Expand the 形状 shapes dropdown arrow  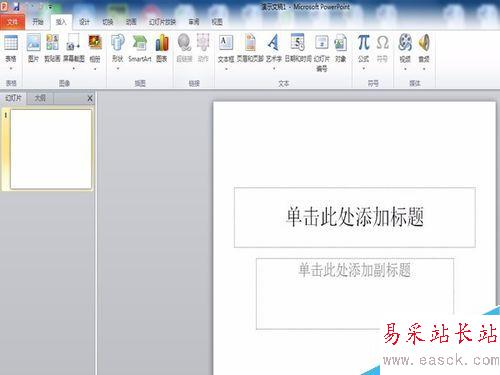pos(118,69)
